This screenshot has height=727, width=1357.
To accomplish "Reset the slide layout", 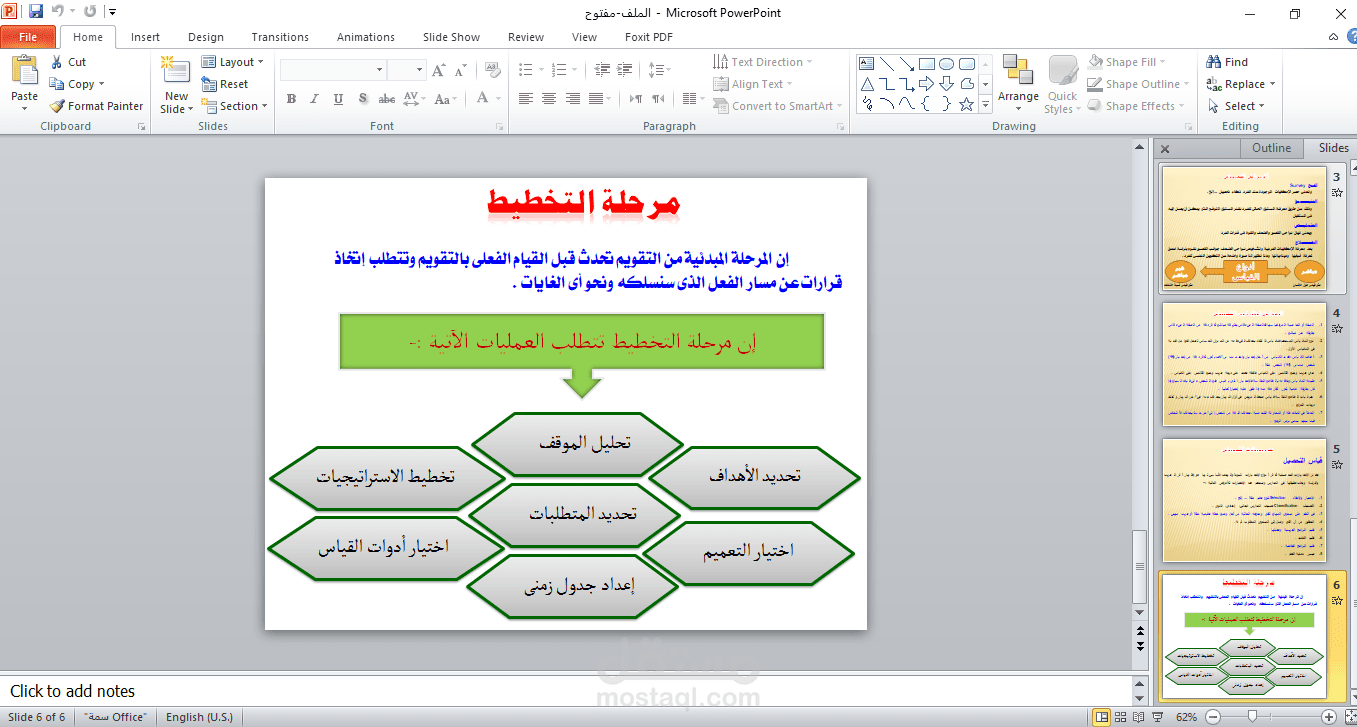I will click(x=225, y=84).
